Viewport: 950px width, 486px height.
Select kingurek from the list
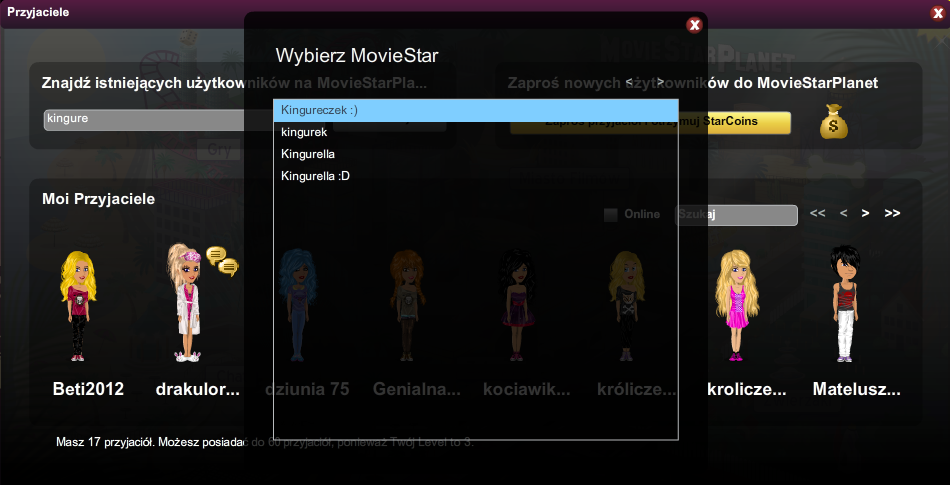pyautogui.click(x=476, y=132)
